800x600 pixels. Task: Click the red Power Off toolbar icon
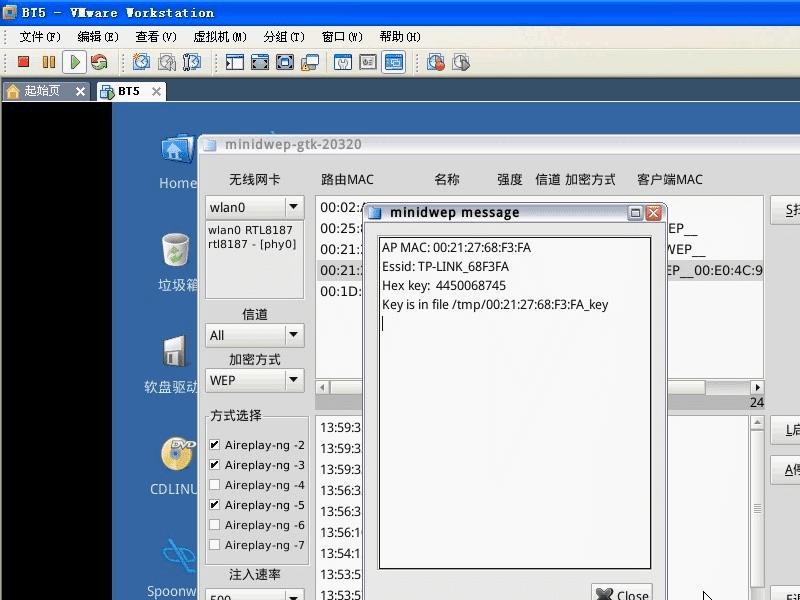(23, 62)
